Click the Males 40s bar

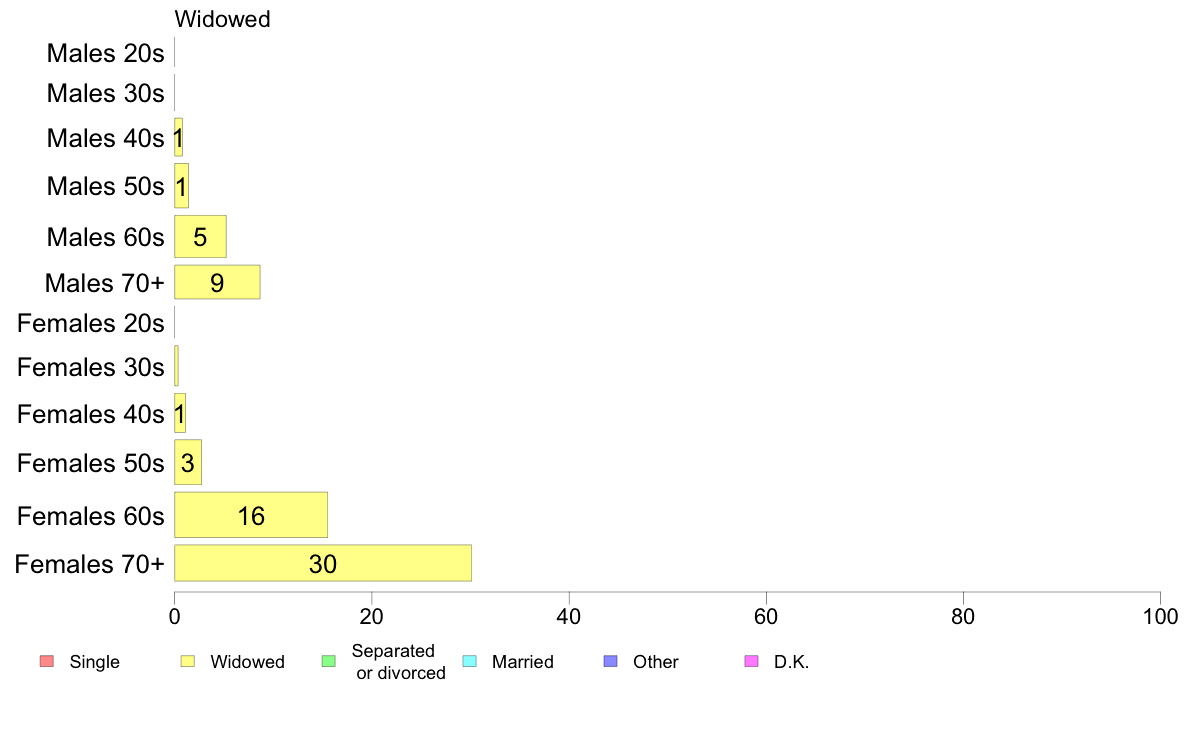tap(178, 137)
